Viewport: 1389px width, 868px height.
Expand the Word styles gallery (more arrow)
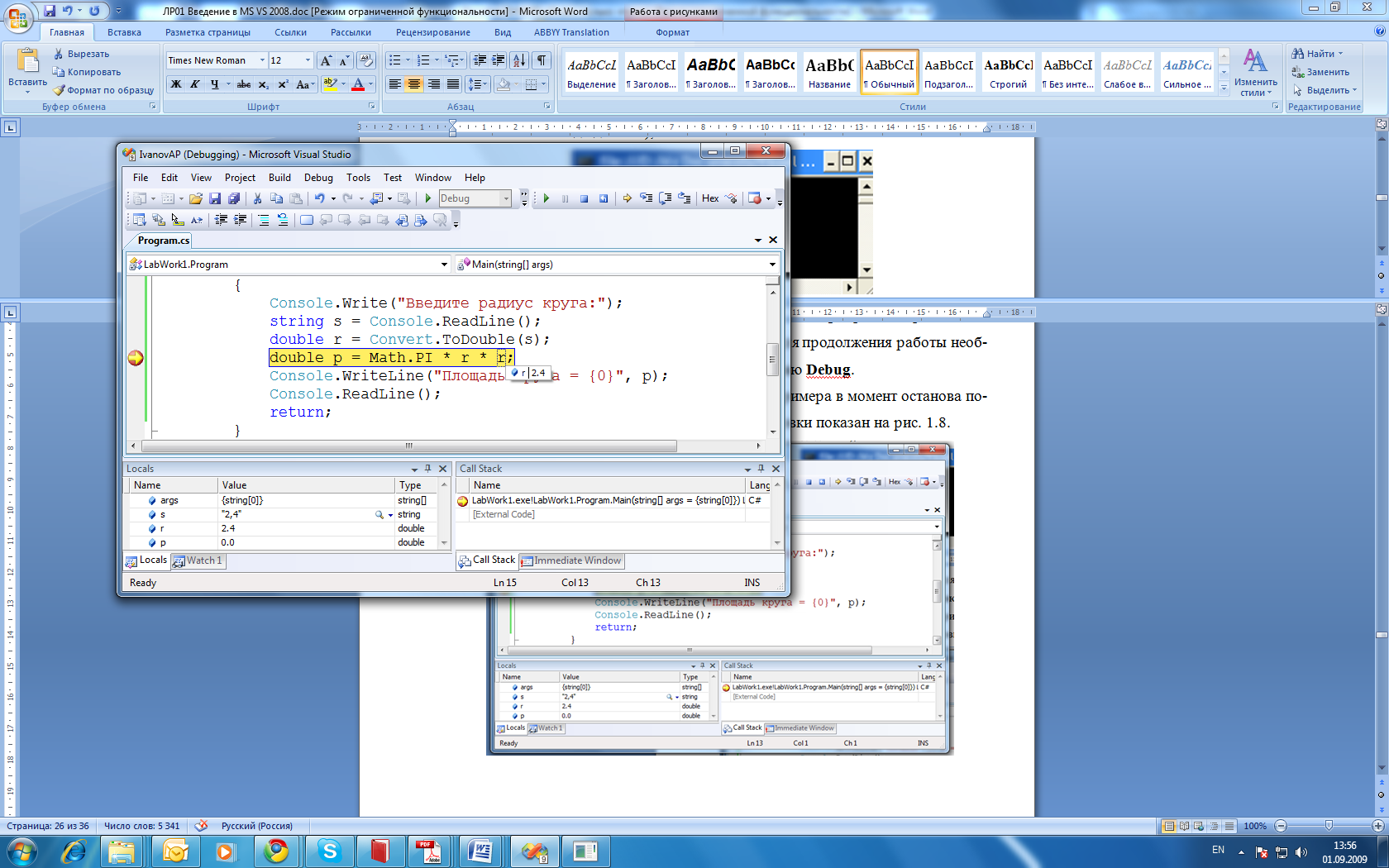click(x=1224, y=88)
